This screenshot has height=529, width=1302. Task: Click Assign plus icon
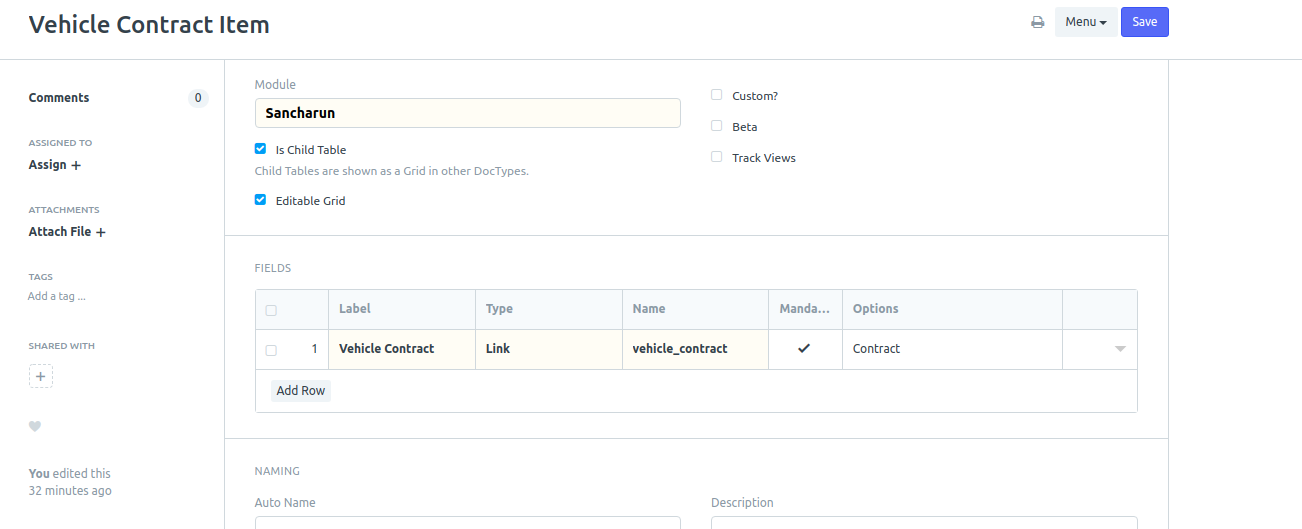pos(76,165)
